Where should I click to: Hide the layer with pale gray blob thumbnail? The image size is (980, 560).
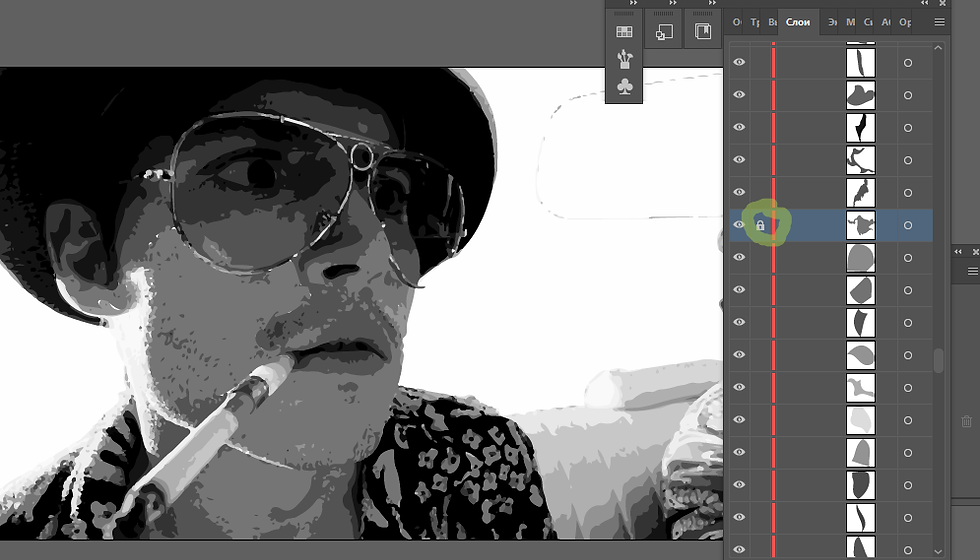click(739, 420)
